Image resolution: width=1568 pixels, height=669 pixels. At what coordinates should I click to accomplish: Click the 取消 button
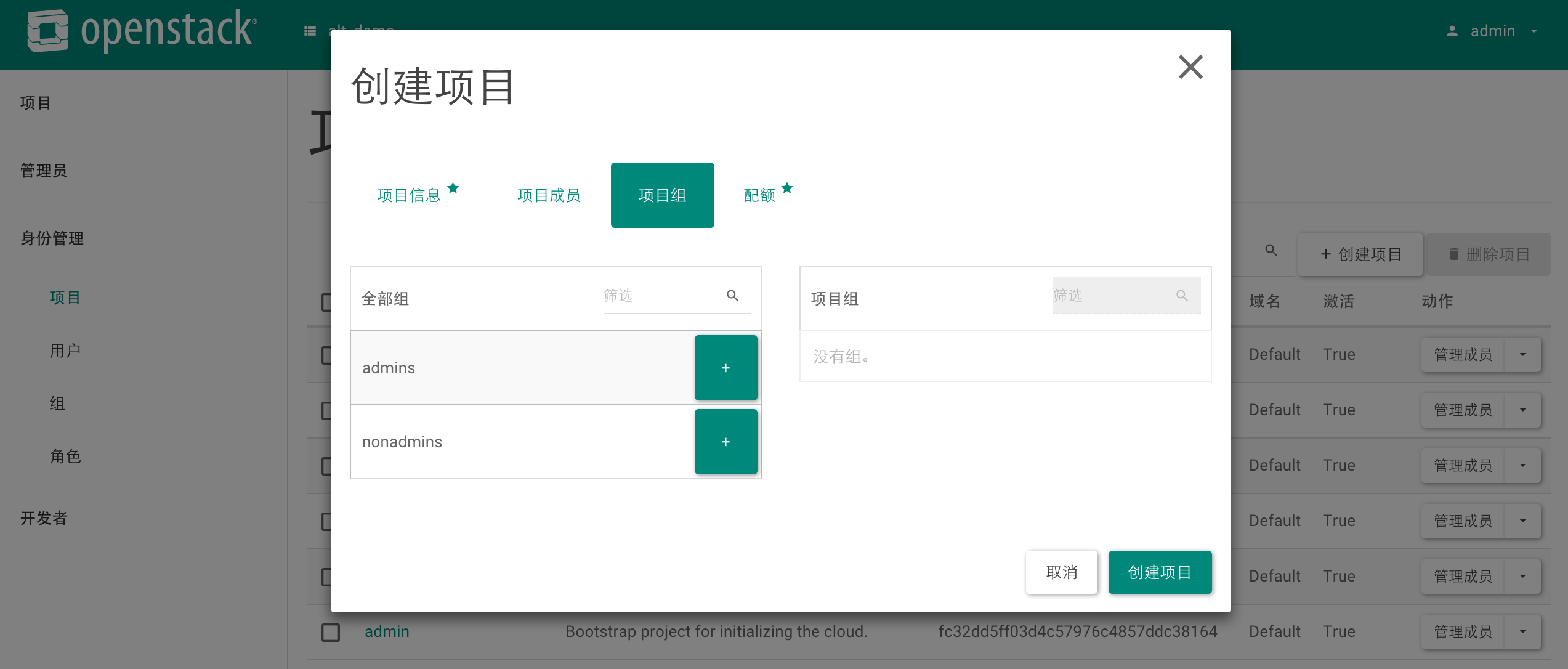[x=1062, y=572]
